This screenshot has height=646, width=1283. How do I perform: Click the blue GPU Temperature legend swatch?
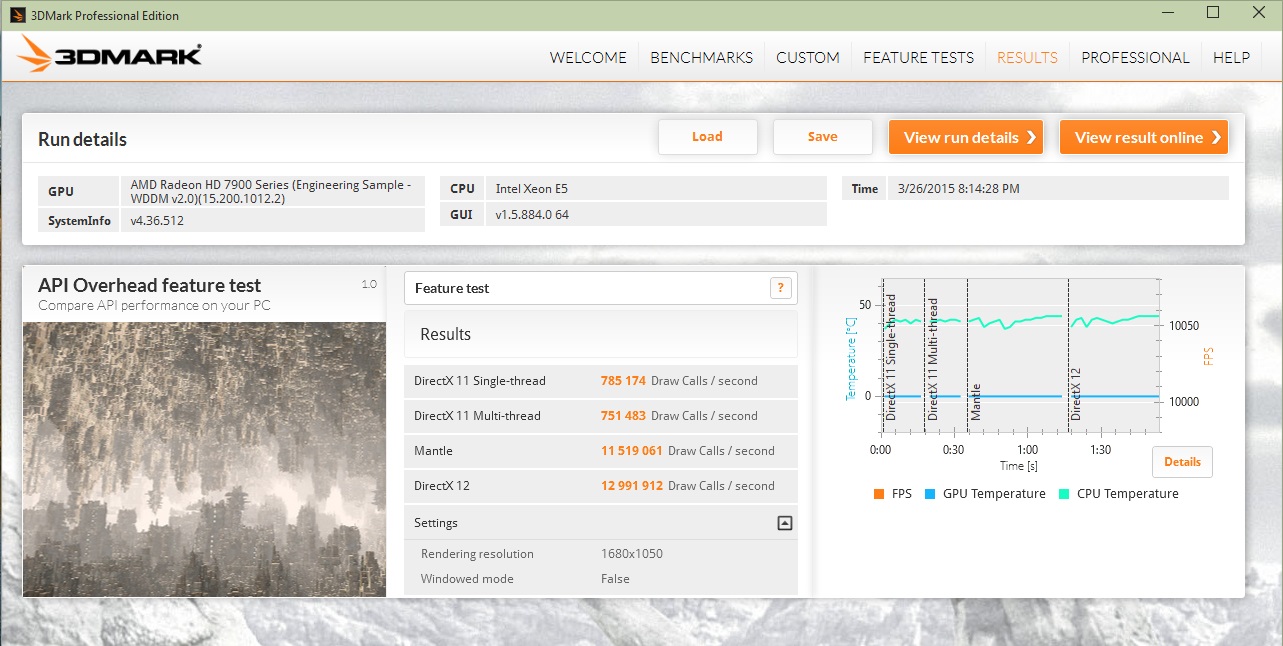click(x=930, y=494)
